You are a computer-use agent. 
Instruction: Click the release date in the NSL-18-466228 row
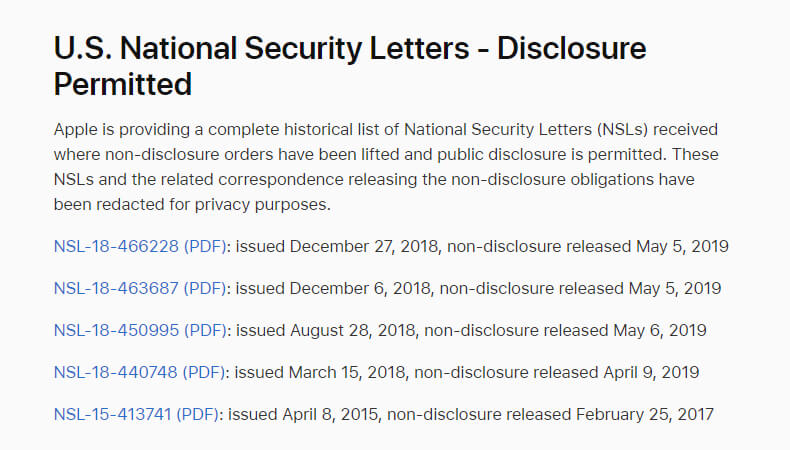(682, 246)
